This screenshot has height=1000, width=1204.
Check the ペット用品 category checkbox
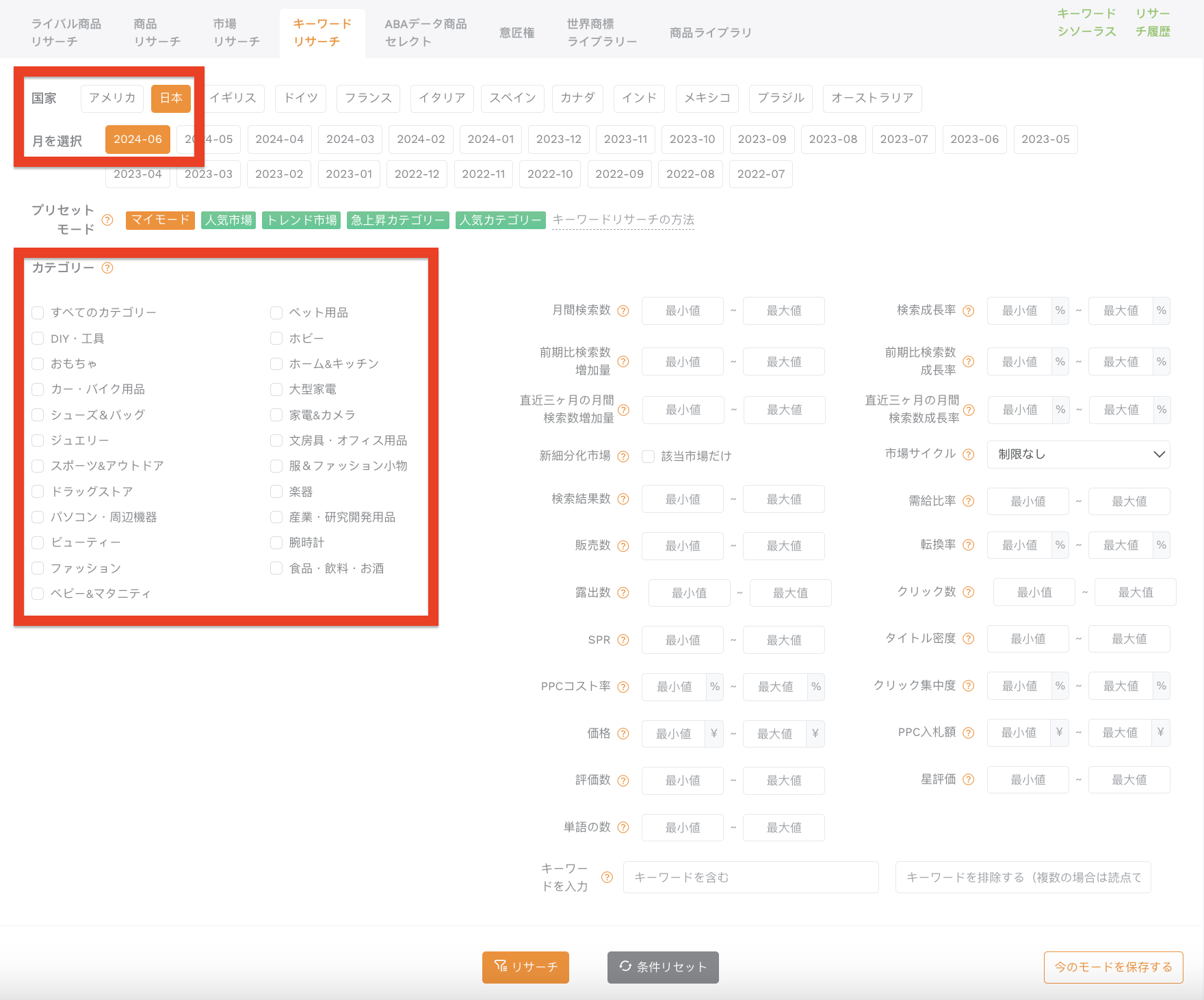click(276, 313)
